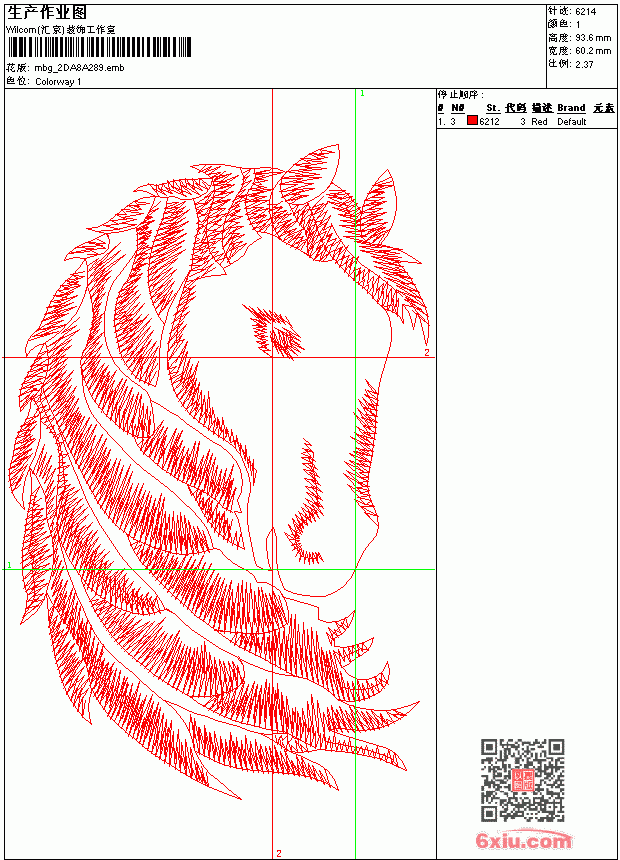This screenshot has width=620, height=860.
Task: Click the Brand column header
Action: click(x=571, y=108)
